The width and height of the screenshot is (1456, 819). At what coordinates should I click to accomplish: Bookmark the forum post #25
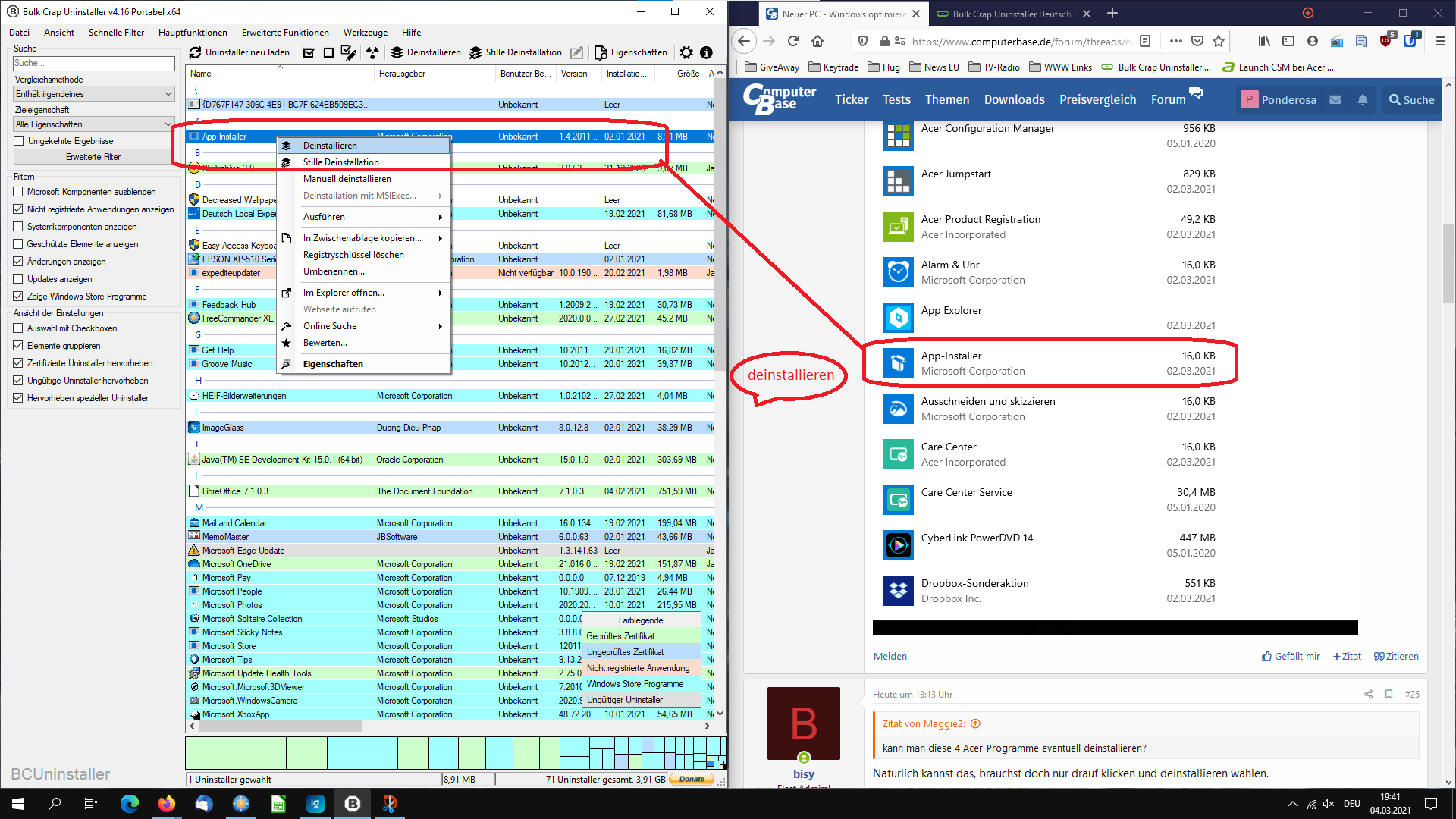pos(1389,694)
